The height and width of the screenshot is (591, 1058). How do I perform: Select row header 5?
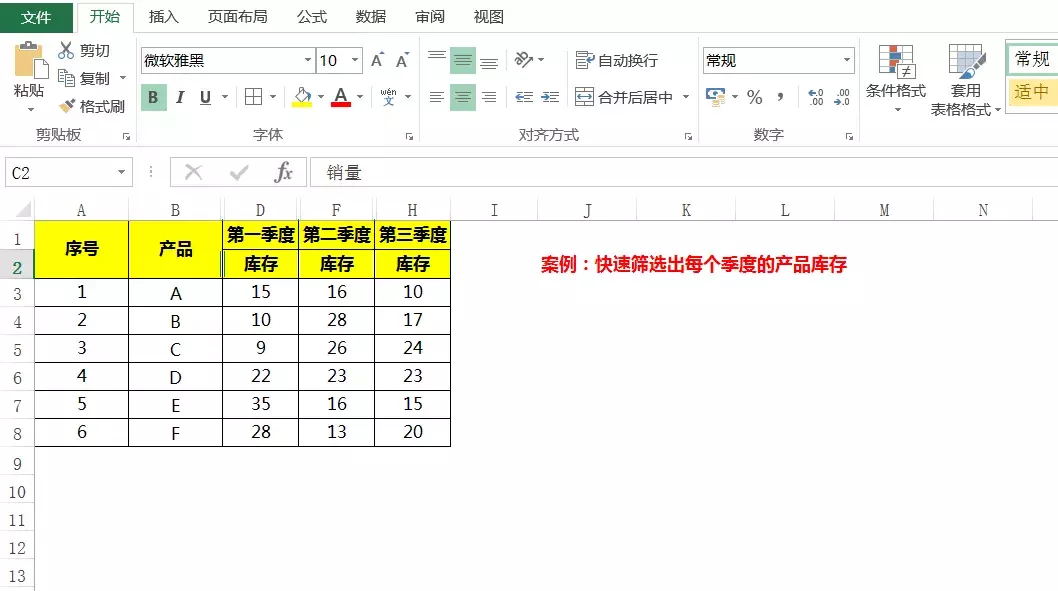tap(18, 349)
